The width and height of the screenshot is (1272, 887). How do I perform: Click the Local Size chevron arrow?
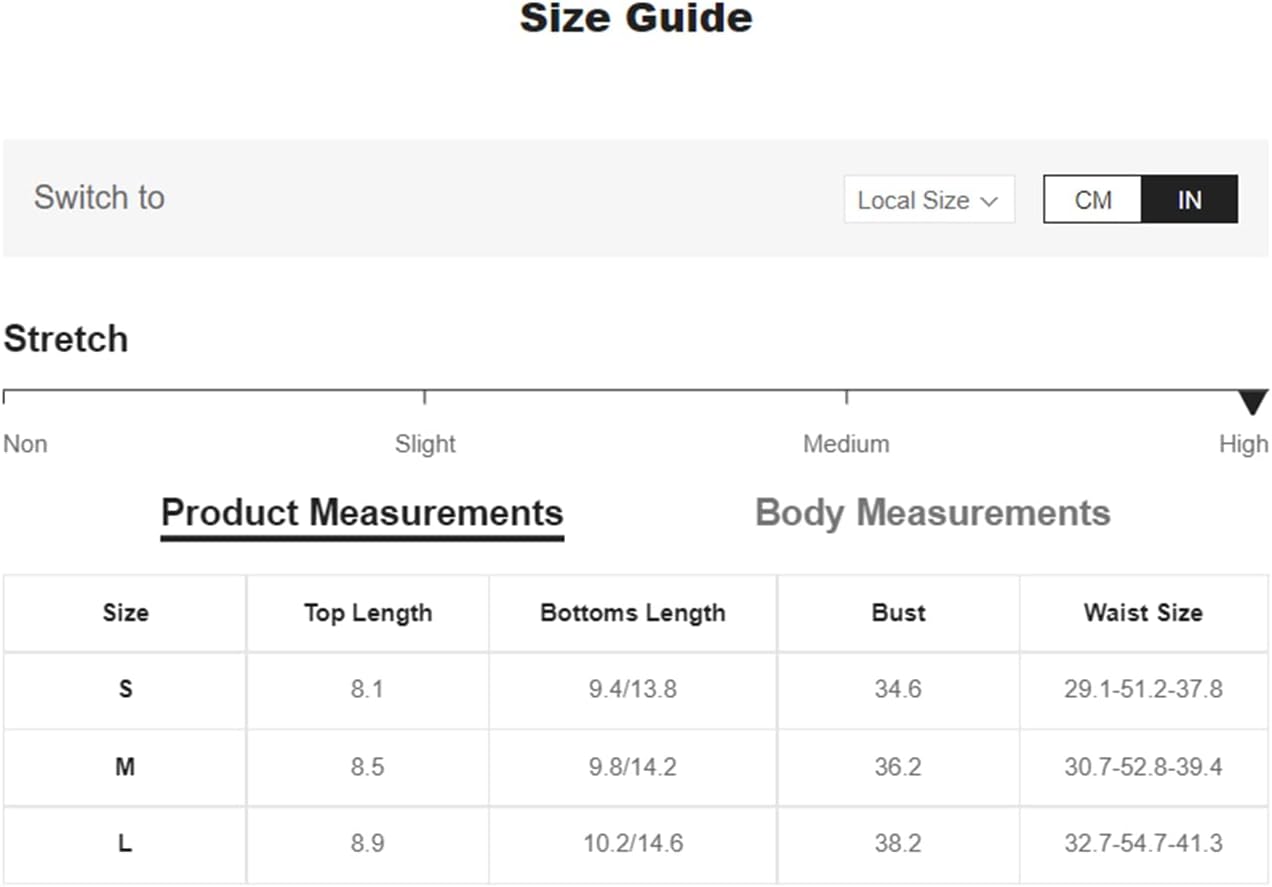[x=989, y=201]
